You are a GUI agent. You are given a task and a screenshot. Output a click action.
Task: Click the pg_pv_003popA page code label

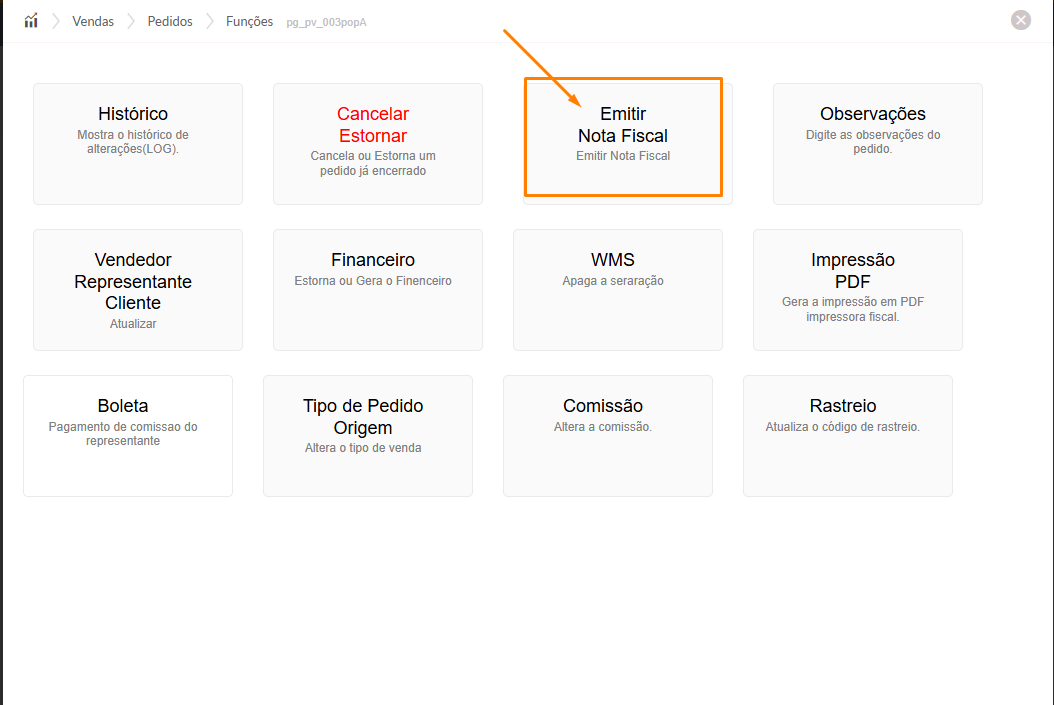tap(326, 22)
